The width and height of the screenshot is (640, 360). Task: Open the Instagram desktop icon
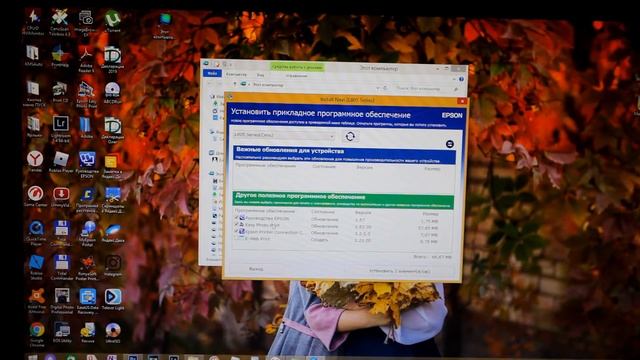click(113, 265)
